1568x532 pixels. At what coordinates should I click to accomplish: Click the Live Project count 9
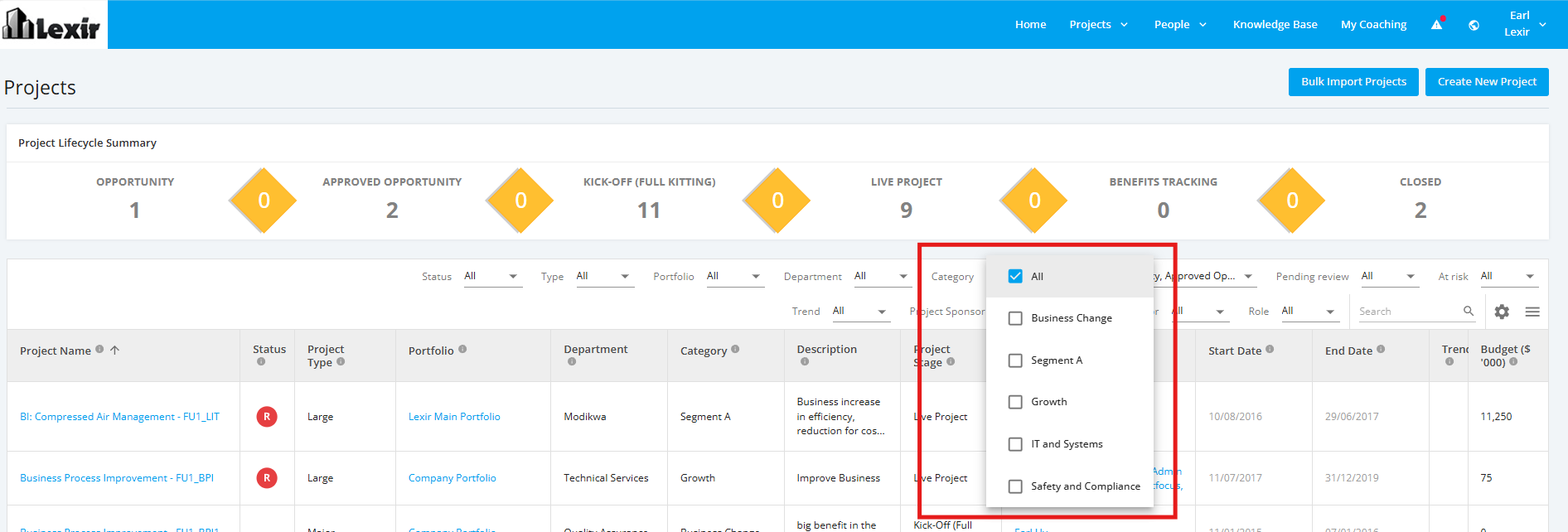point(907,210)
